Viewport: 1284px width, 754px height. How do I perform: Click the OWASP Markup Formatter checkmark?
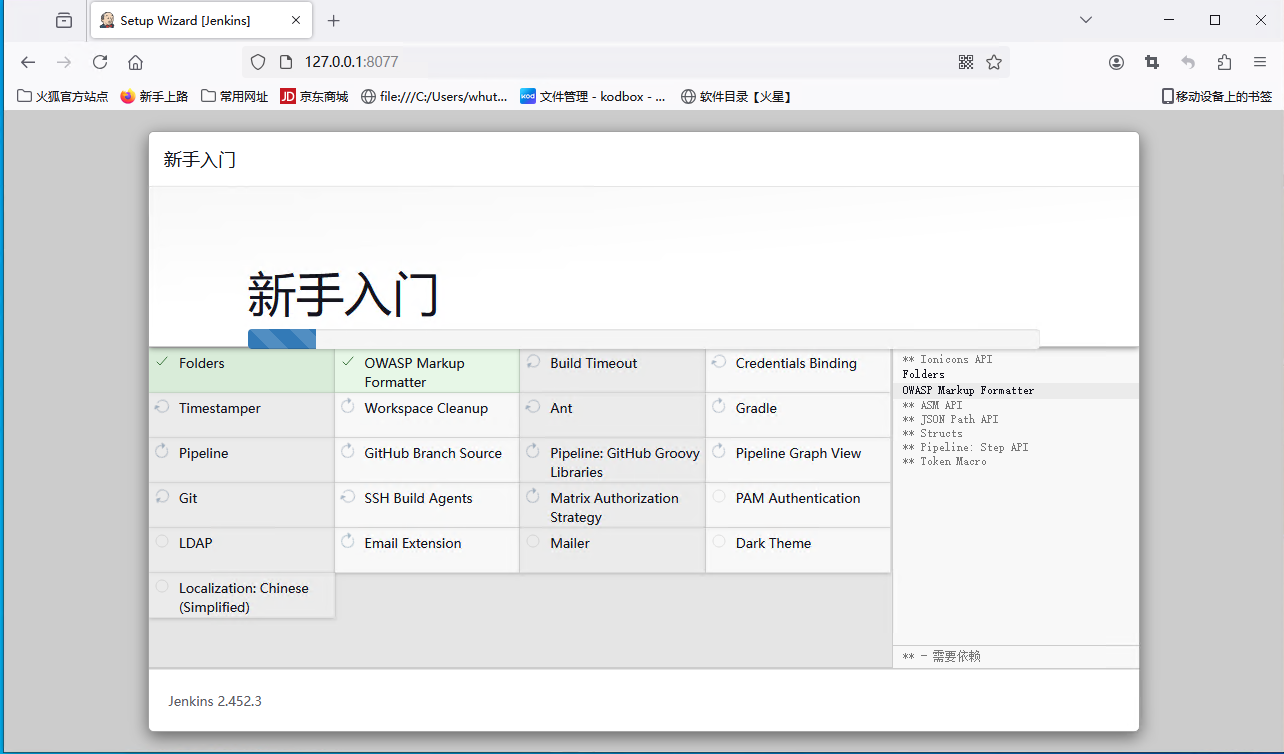[x=347, y=362]
